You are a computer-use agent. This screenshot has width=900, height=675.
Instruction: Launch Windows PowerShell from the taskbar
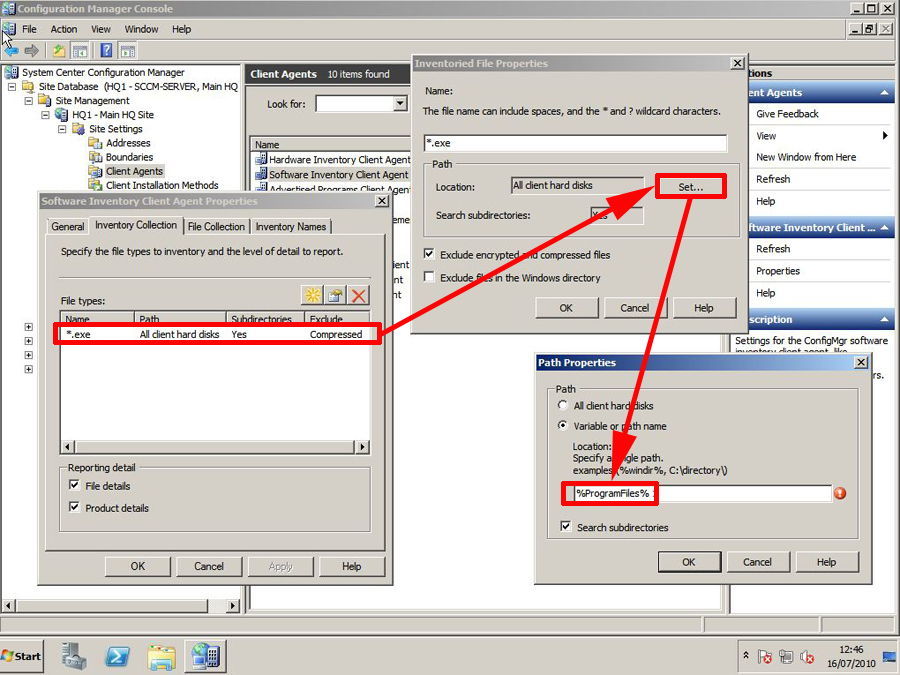(117, 655)
